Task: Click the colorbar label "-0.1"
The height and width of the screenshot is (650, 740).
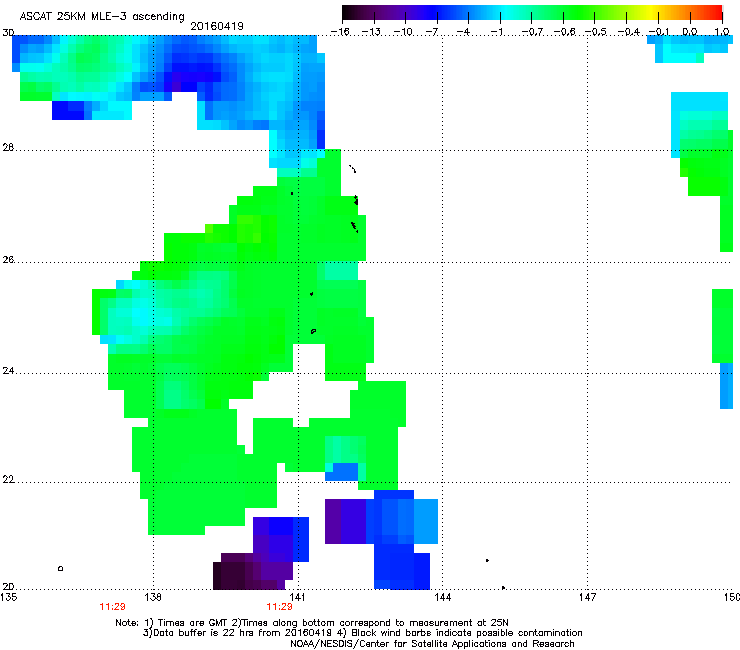Action: (659, 32)
